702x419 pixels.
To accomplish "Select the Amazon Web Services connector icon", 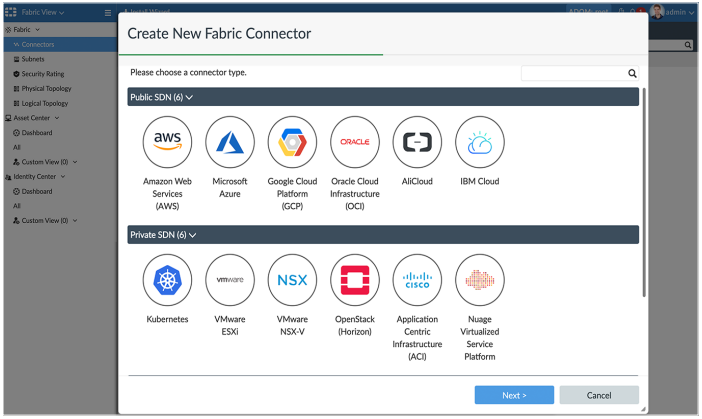I will (167, 142).
